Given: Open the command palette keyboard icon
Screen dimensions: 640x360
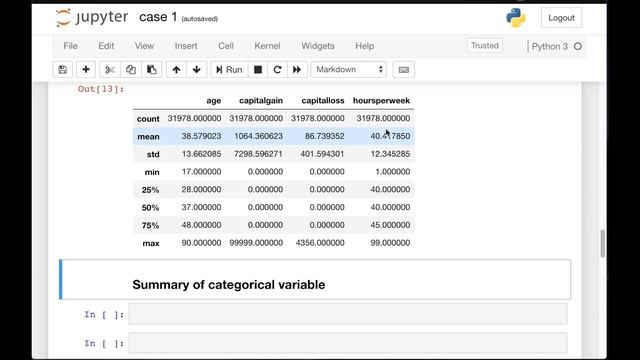Looking at the screenshot, I should (404, 70).
